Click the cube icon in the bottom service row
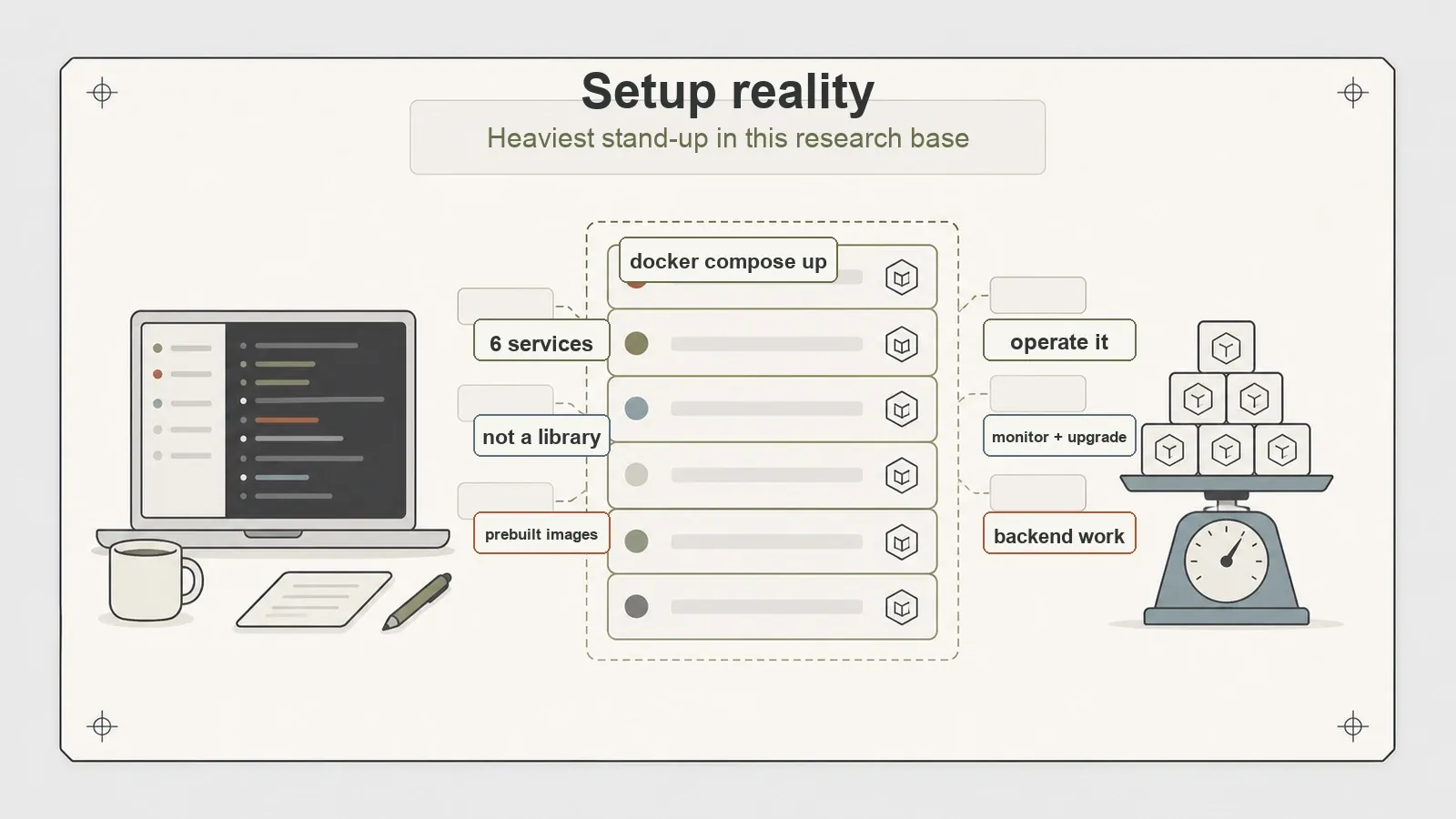This screenshot has width=1456, height=819. click(x=902, y=607)
